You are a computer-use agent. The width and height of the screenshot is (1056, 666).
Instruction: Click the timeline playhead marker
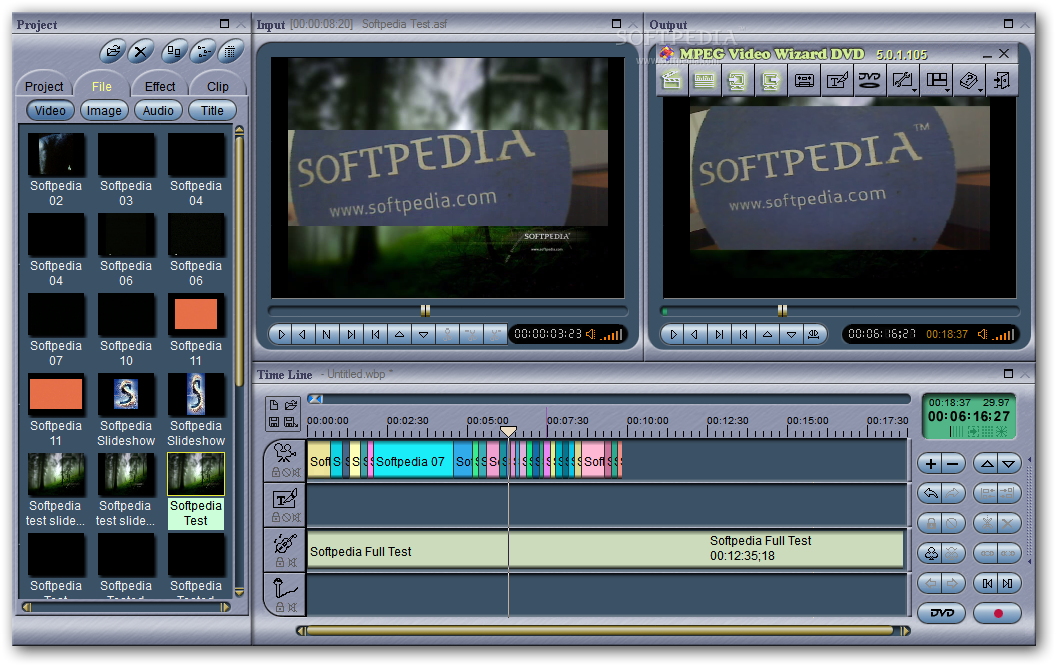508,431
